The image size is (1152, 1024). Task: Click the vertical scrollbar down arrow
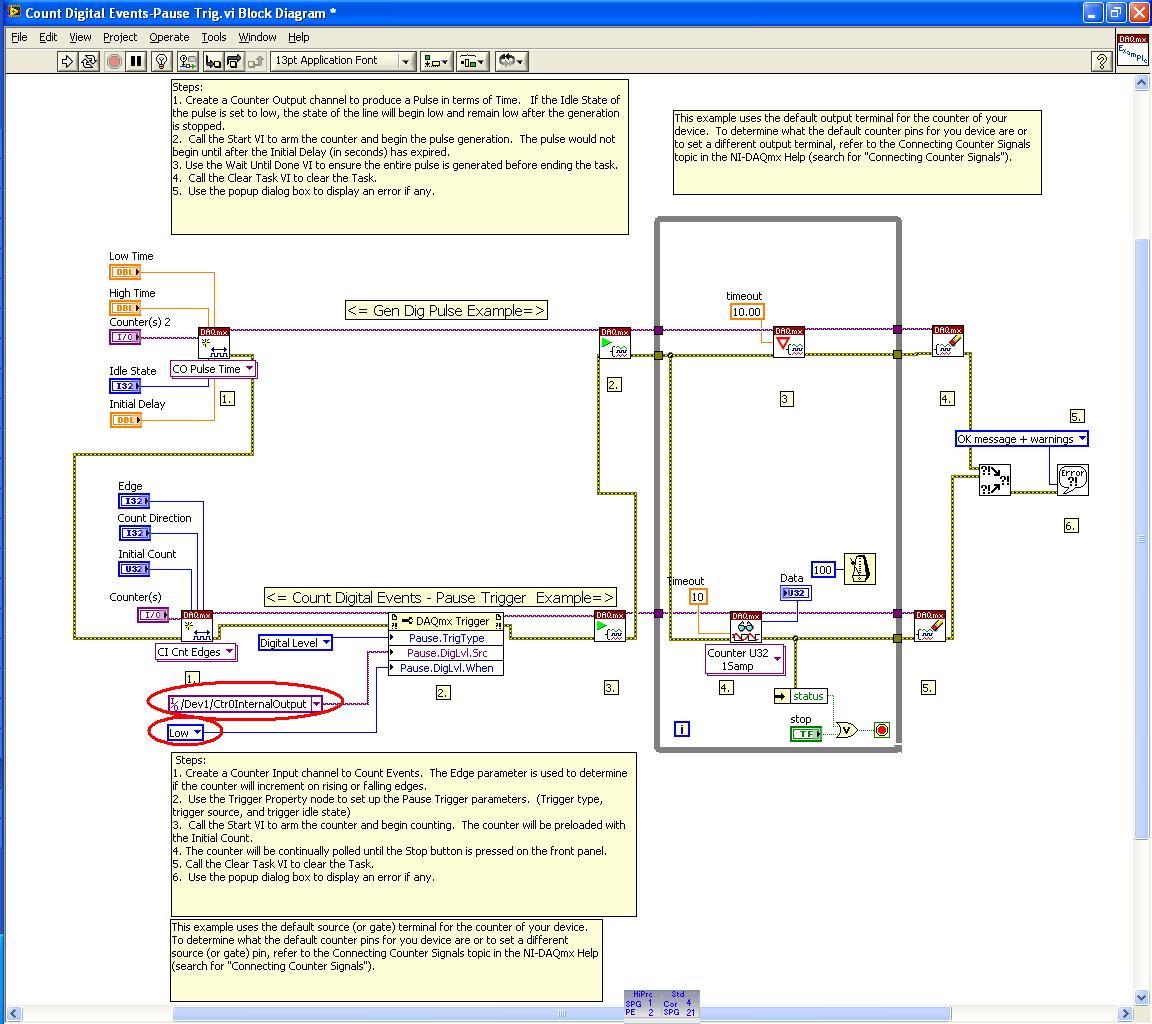[x=1142, y=997]
